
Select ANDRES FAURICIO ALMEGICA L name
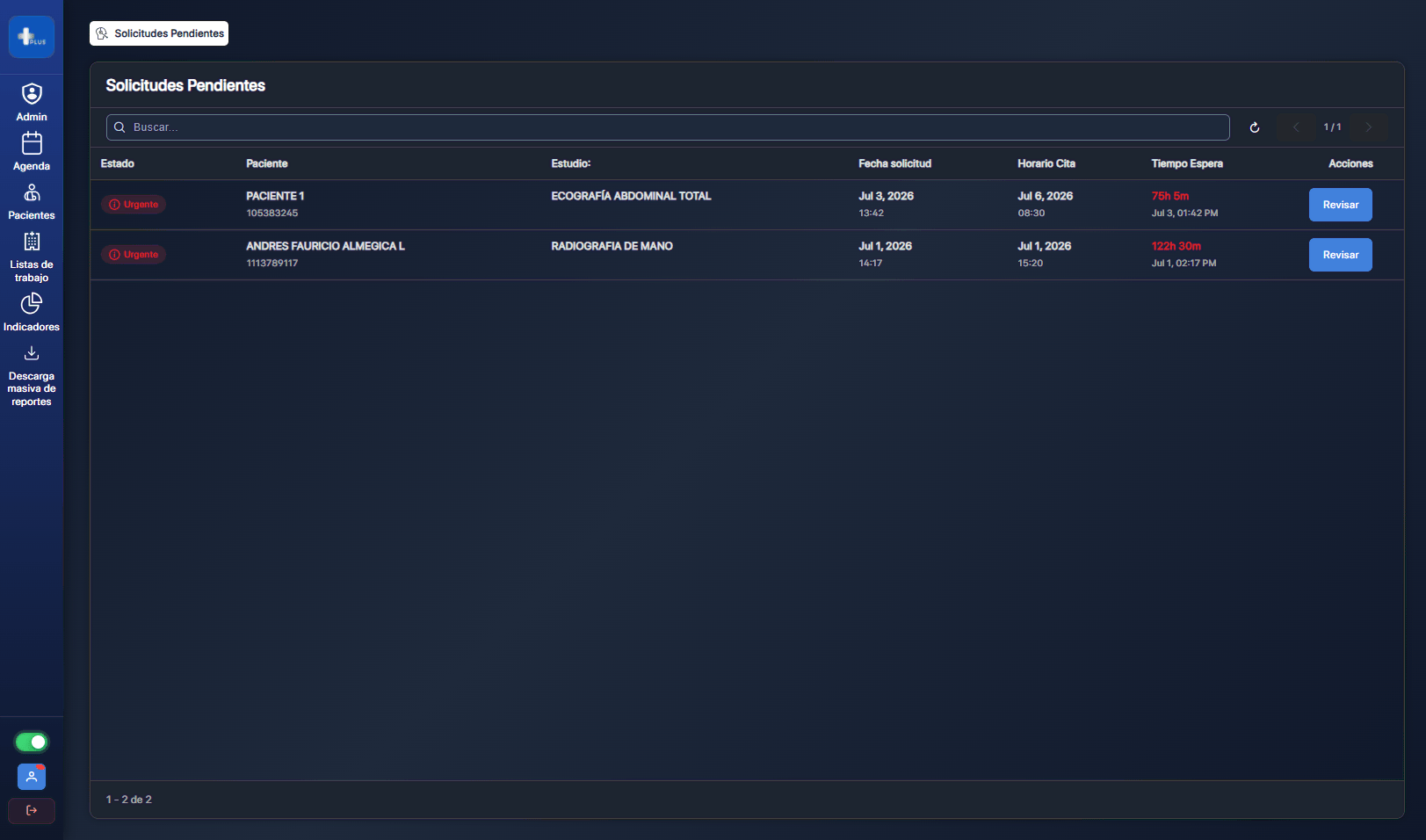pyautogui.click(x=325, y=246)
